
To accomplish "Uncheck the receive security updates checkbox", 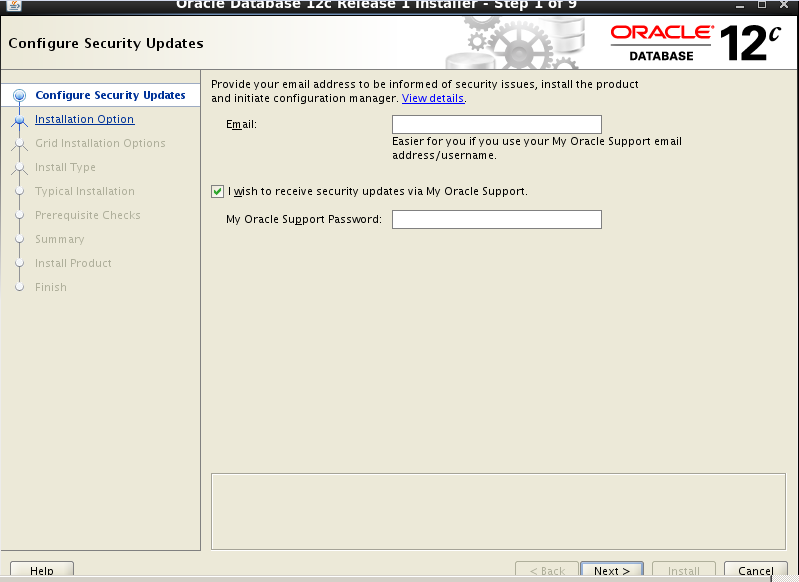I will coord(217,192).
